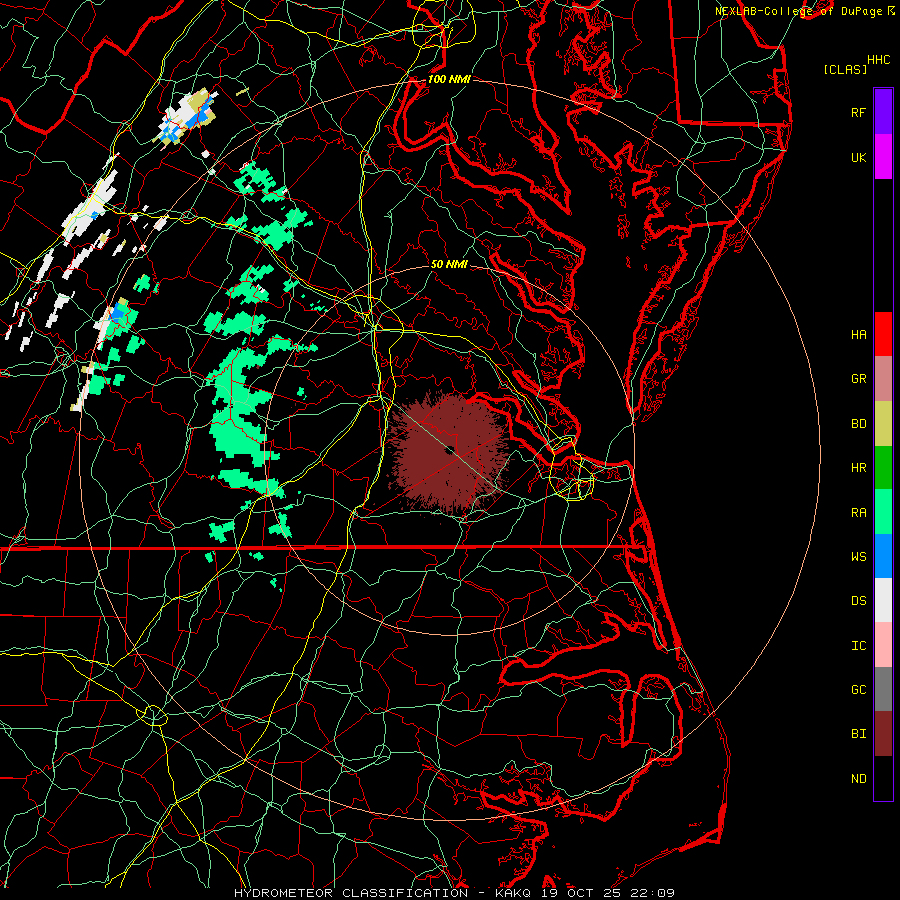Click the 50 NMI range ring label
Screen dimensions: 900x900
coord(449,264)
